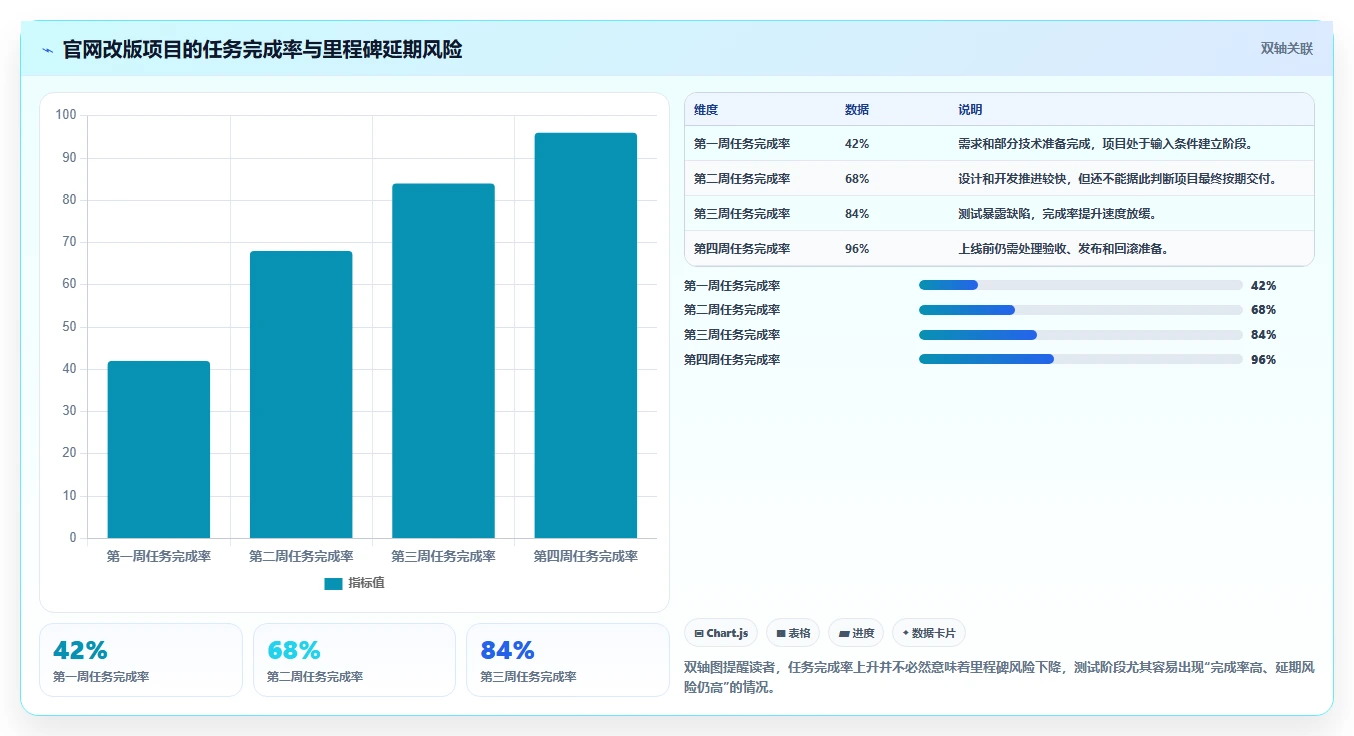Click the 表格 tag chip
The image size is (1354, 736).
[793, 633]
